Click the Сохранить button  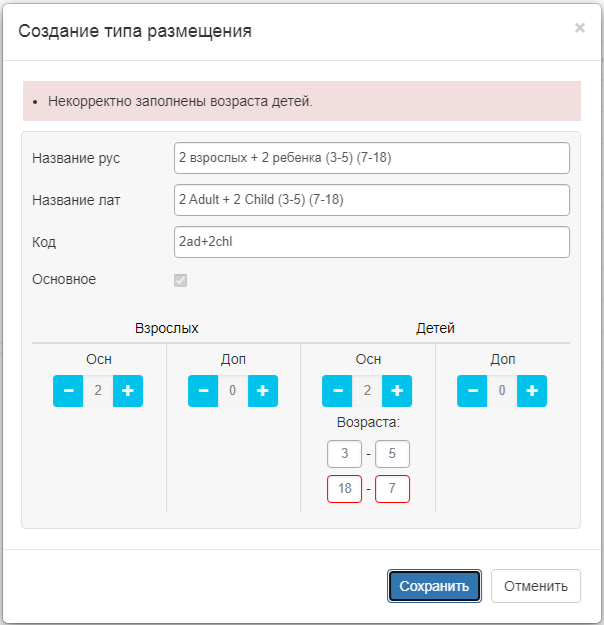(x=434, y=586)
